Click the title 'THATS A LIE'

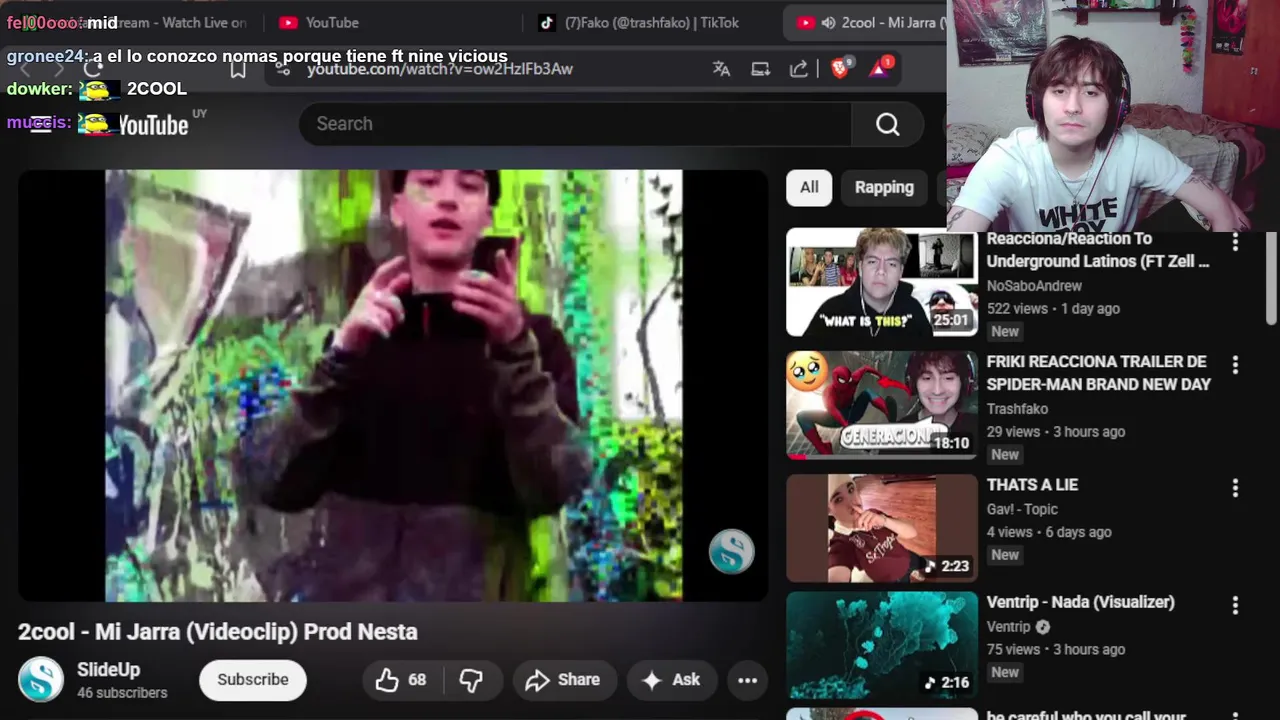[1032, 485]
